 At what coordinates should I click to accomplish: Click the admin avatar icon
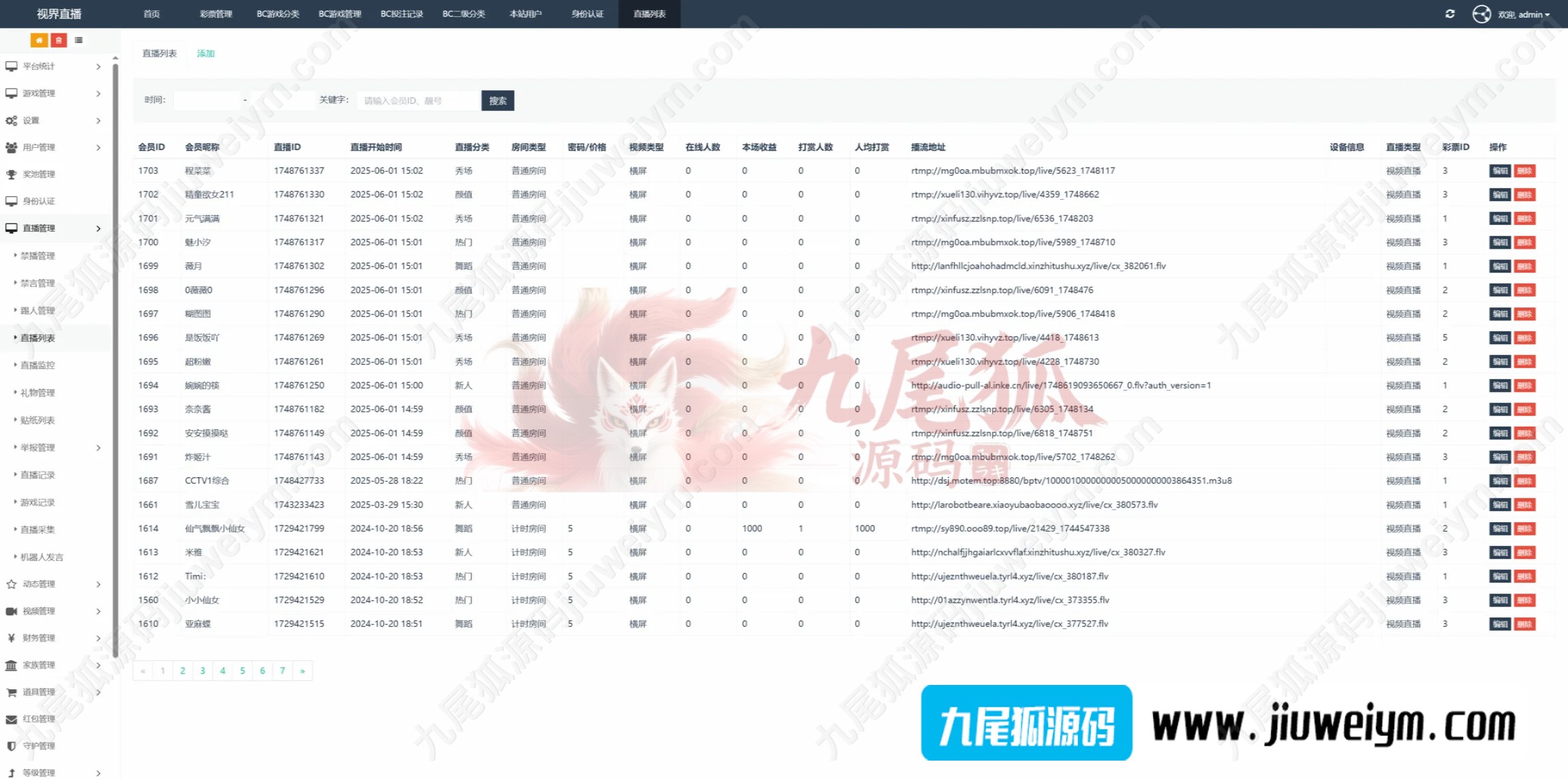click(x=1481, y=14)
